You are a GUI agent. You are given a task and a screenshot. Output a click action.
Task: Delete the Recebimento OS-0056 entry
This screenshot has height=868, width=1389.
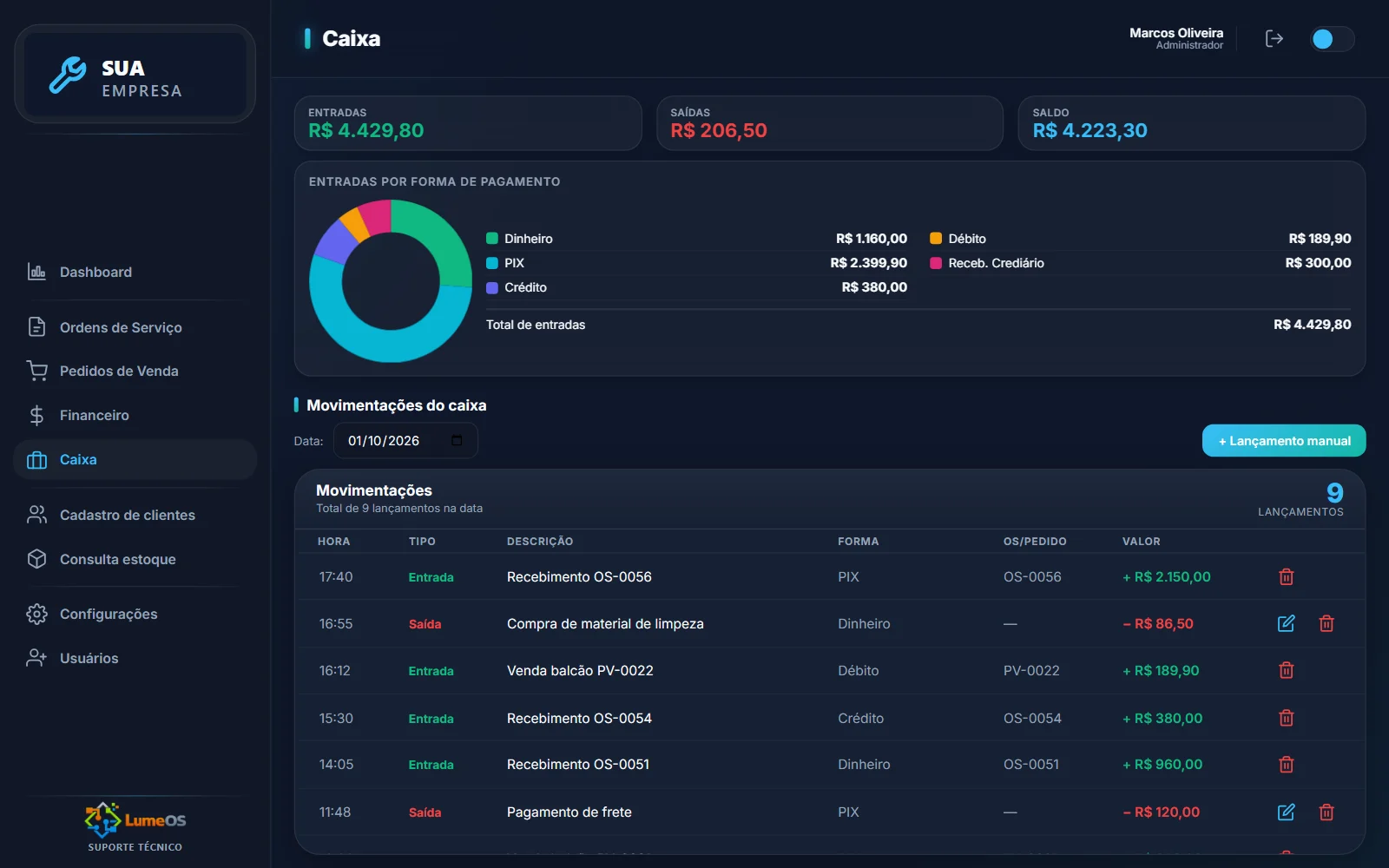tap(1287, 576)
